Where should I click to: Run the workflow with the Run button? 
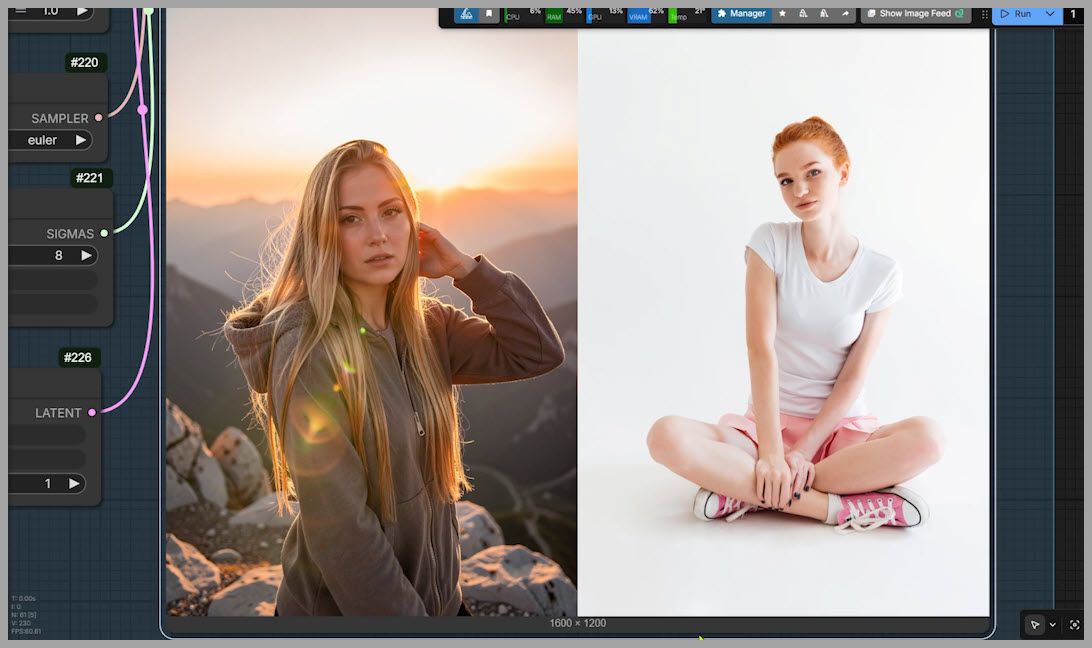coord(1016,14)
